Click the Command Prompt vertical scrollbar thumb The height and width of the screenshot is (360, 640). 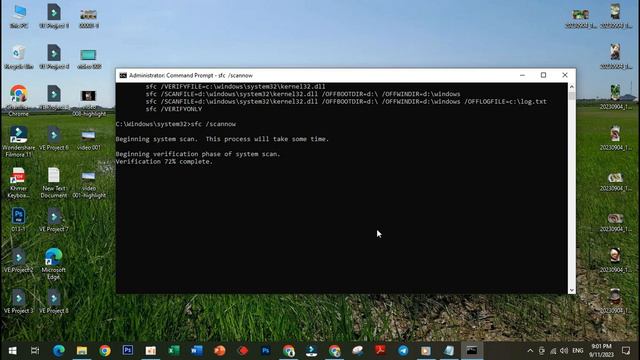click(x=571, y=96)
